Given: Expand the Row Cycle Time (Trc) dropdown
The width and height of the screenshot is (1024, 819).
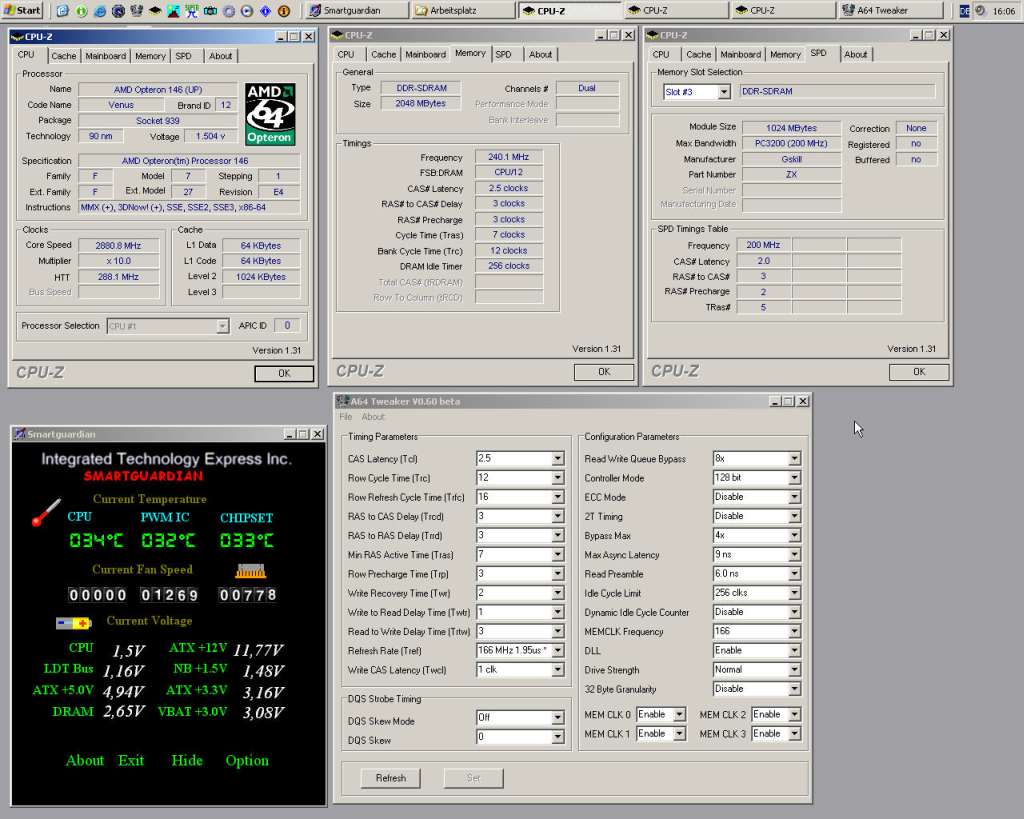Looking at the screenshot, I should click(x=558, y=478).
